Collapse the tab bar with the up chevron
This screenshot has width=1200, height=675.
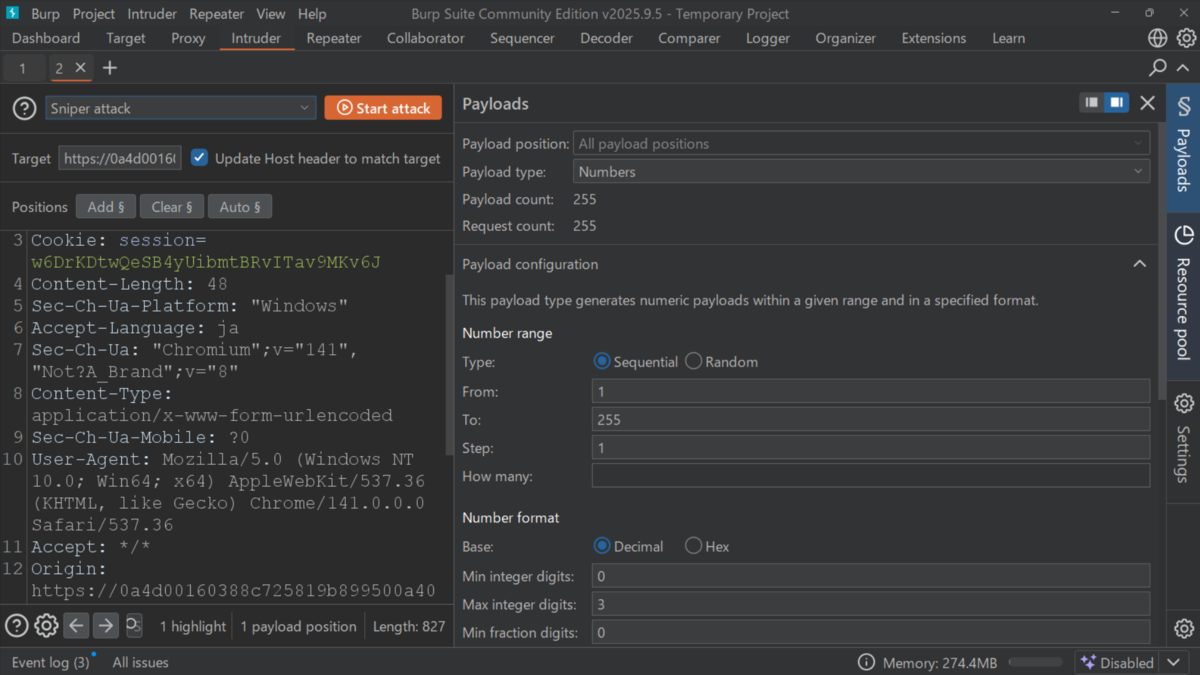tap(1185, 68)
